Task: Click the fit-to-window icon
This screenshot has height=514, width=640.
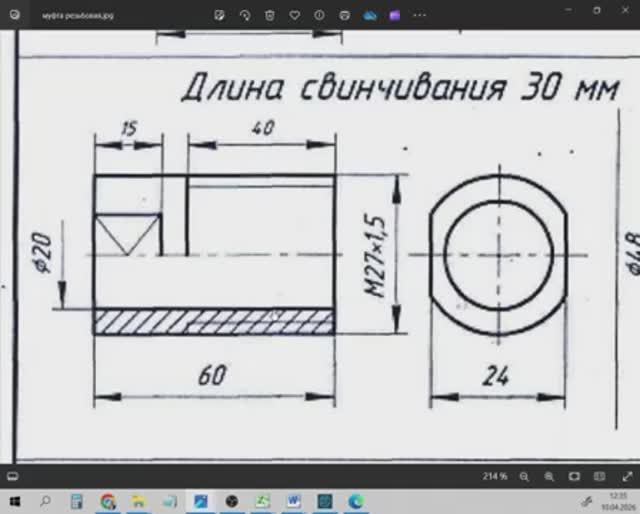Action: point(574,476)
